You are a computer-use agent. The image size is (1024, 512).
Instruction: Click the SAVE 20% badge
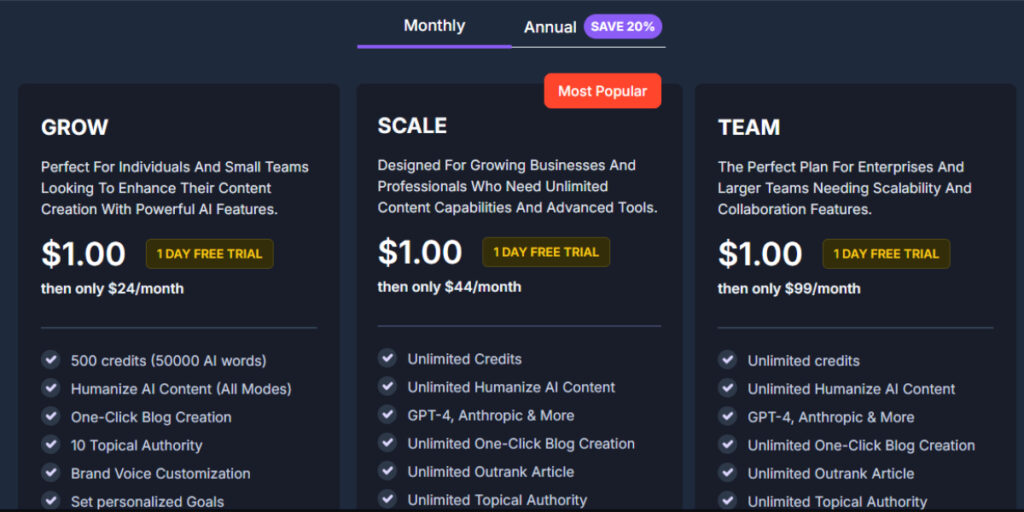click(x=622, y=27)
